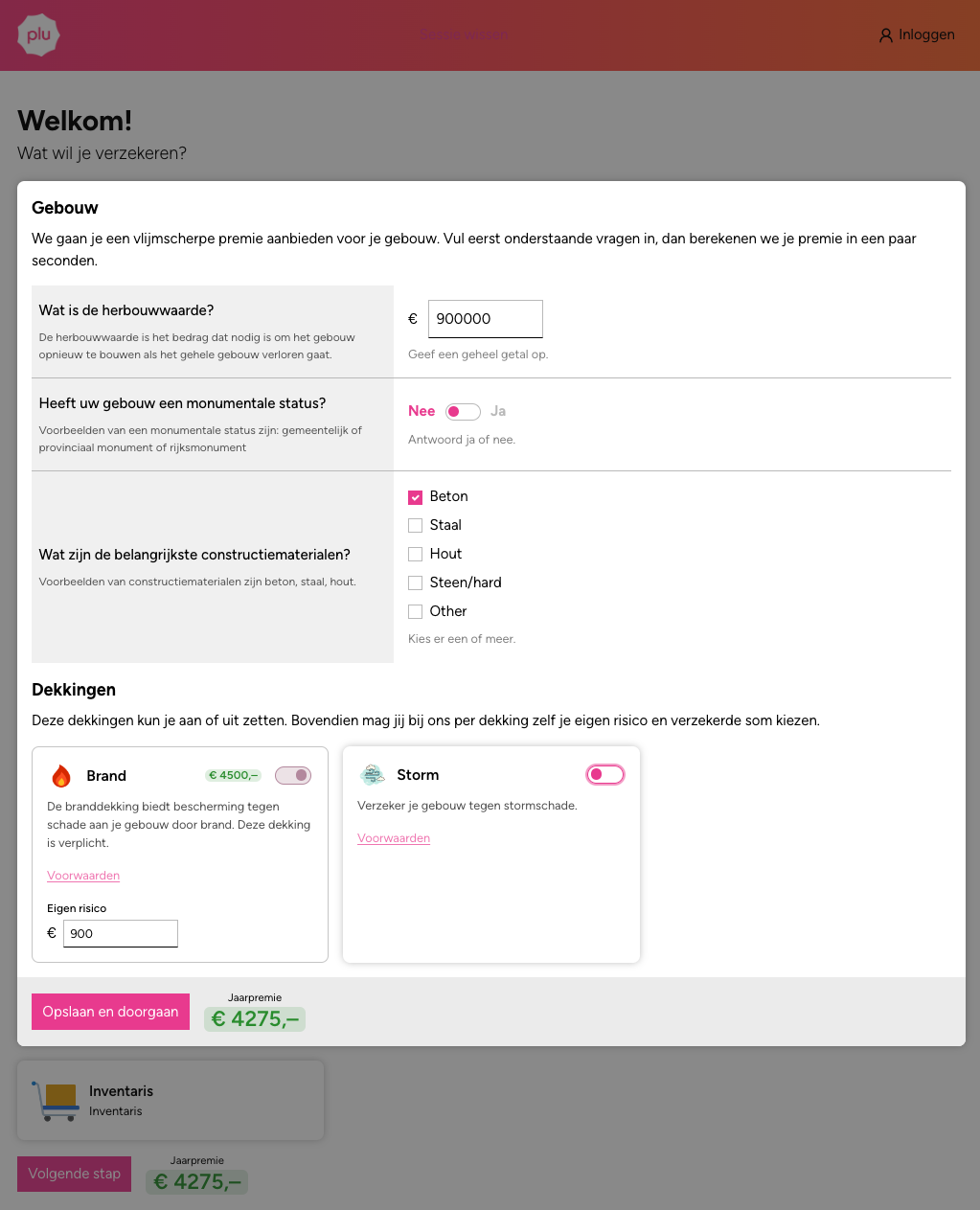Click the Eigen risico input field
Image resolution: width=980 pixels, height=1210 pixels.
click(x=121, y=933)
